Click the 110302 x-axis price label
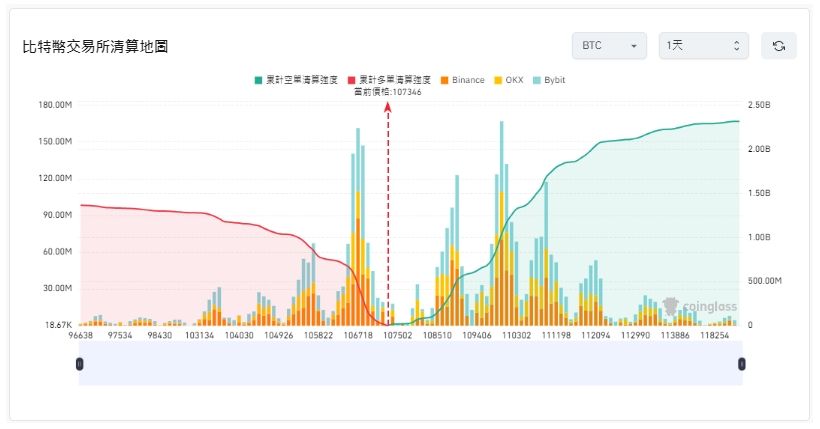This screenshot has height=429, width=820. [517, 335]
